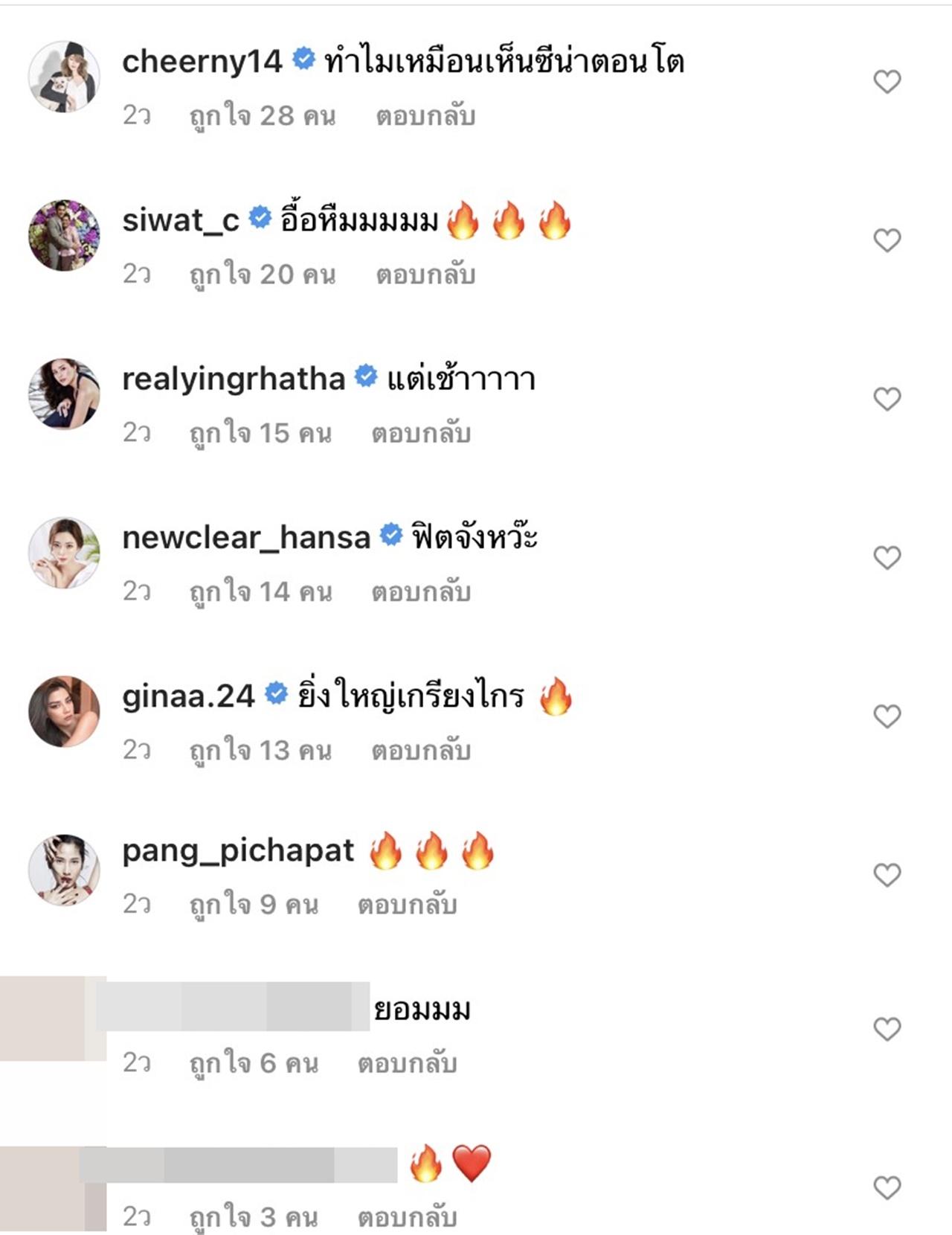Like realyingrhatha's comment with the heart
952x1235 pixels.
tap(887, 399)
